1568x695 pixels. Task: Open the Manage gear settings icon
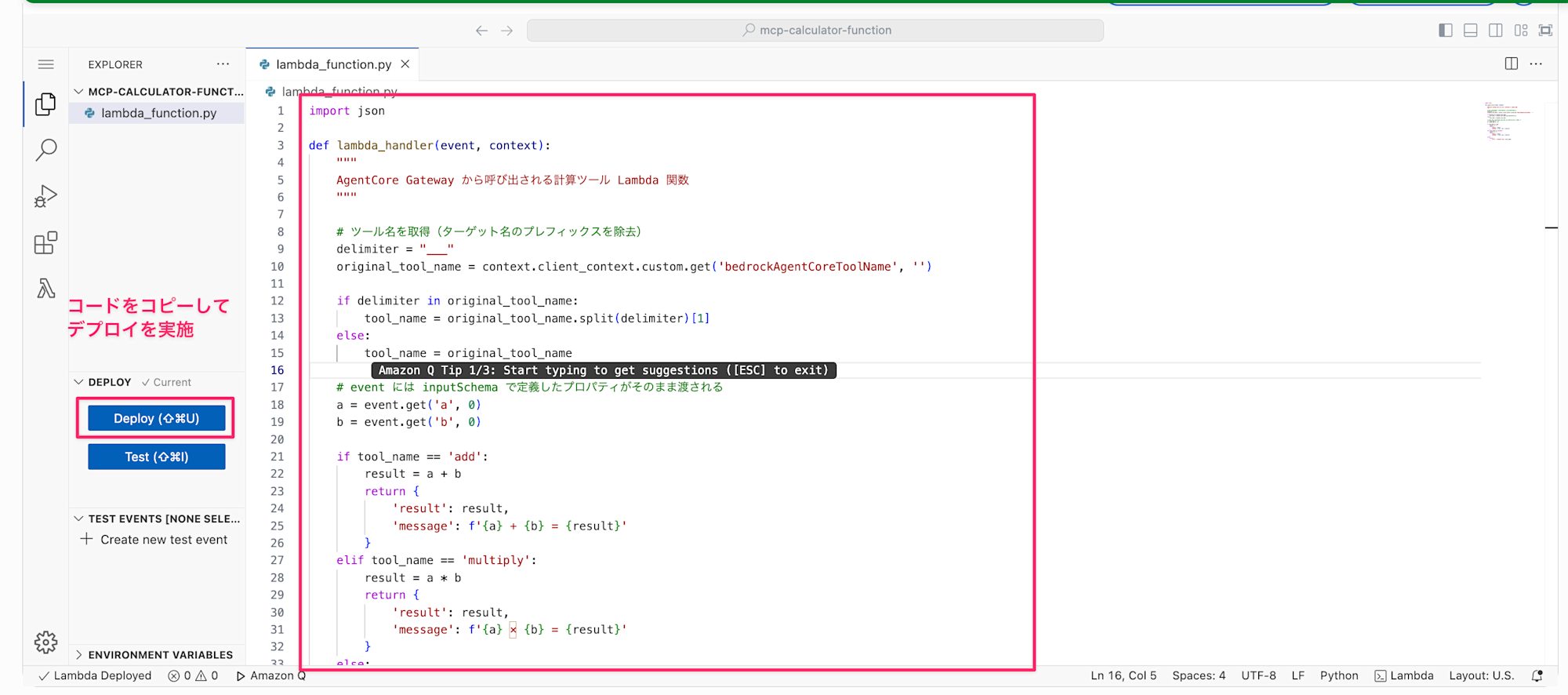[45, 642]
